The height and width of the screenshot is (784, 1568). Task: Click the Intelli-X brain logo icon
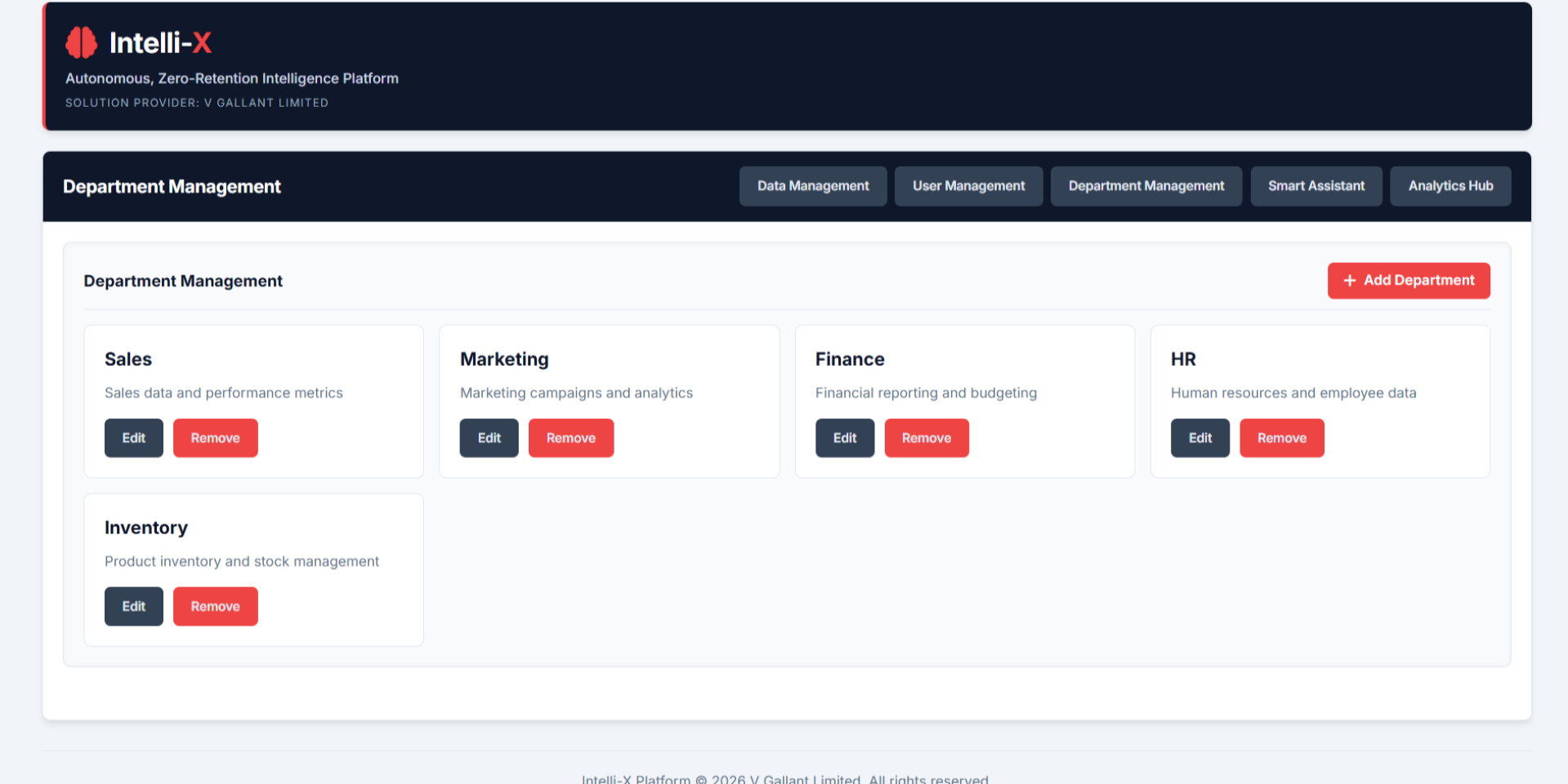(x=81, y=42)
